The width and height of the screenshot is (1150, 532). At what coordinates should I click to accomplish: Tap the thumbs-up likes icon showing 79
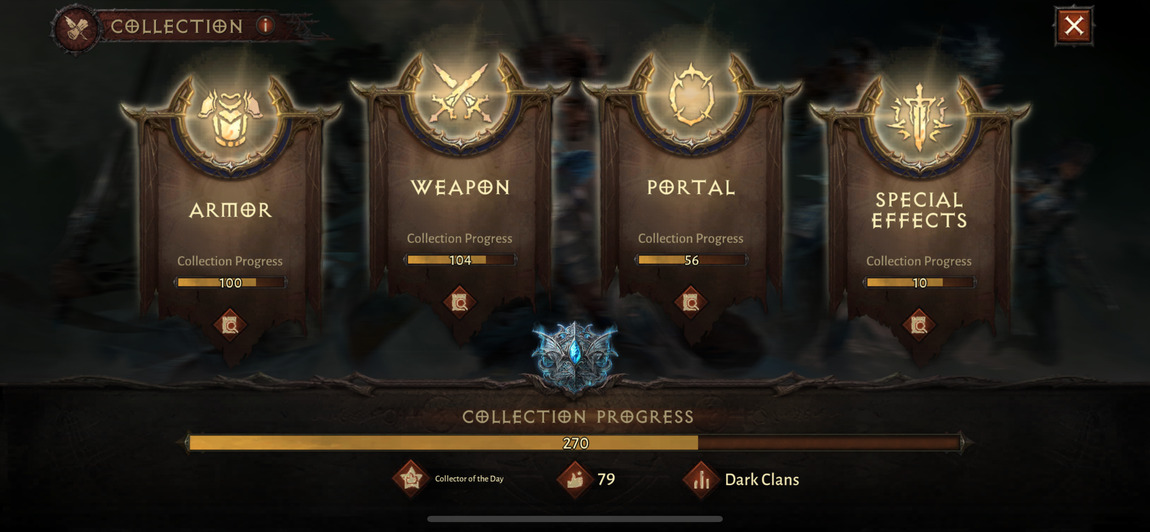[x=574, y=480]
